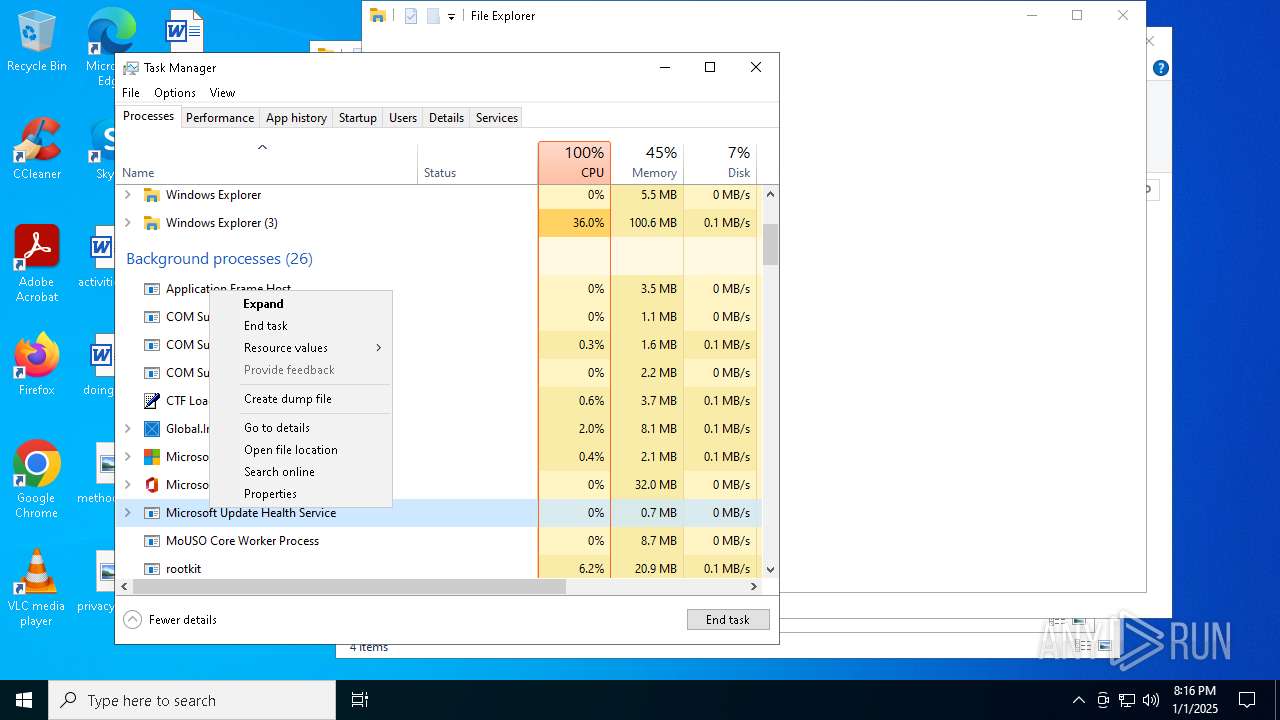Open the network icon in system tray

[x=1127, y=700]
